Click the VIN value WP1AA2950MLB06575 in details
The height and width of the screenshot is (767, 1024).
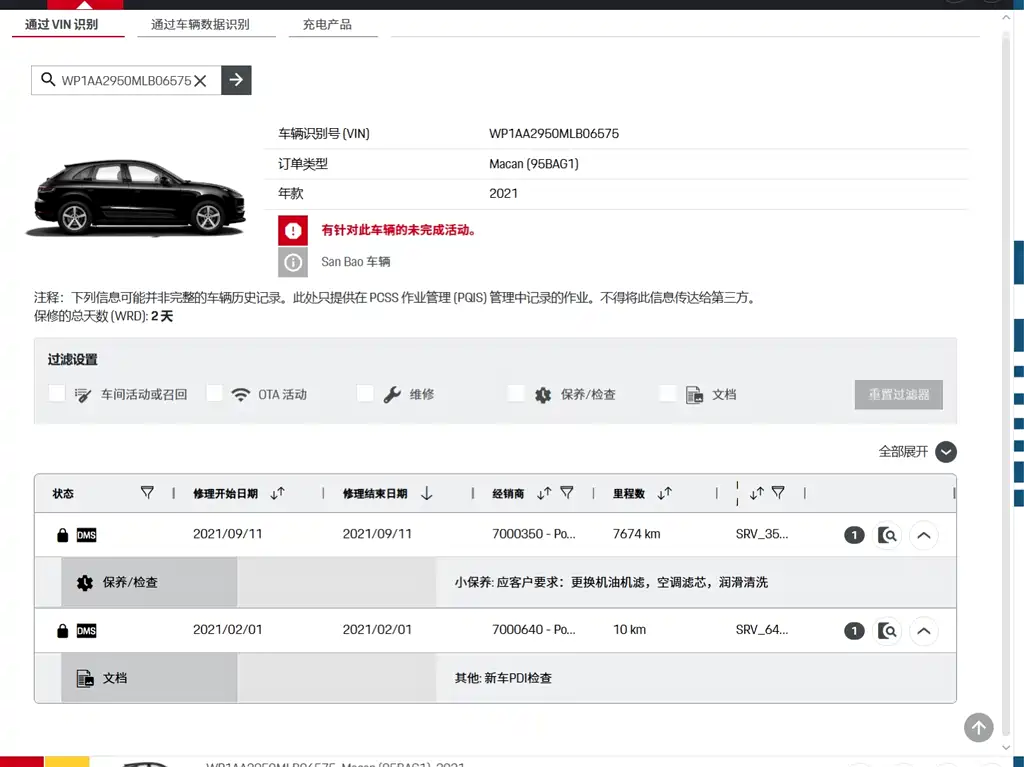point(554,133)
